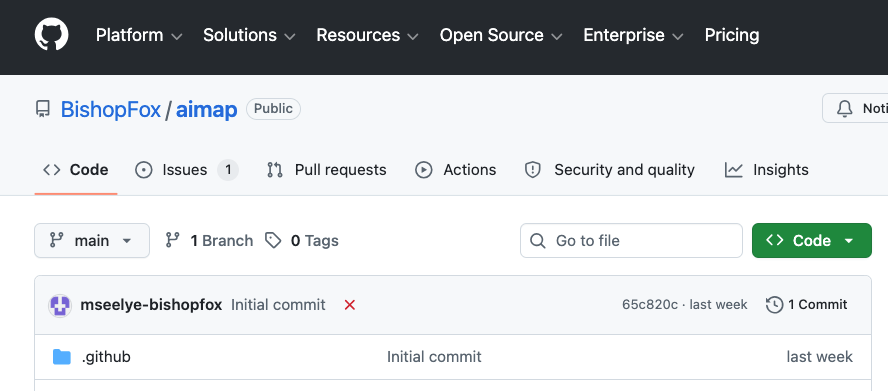Go to the Insights tab

pos(767,170)
